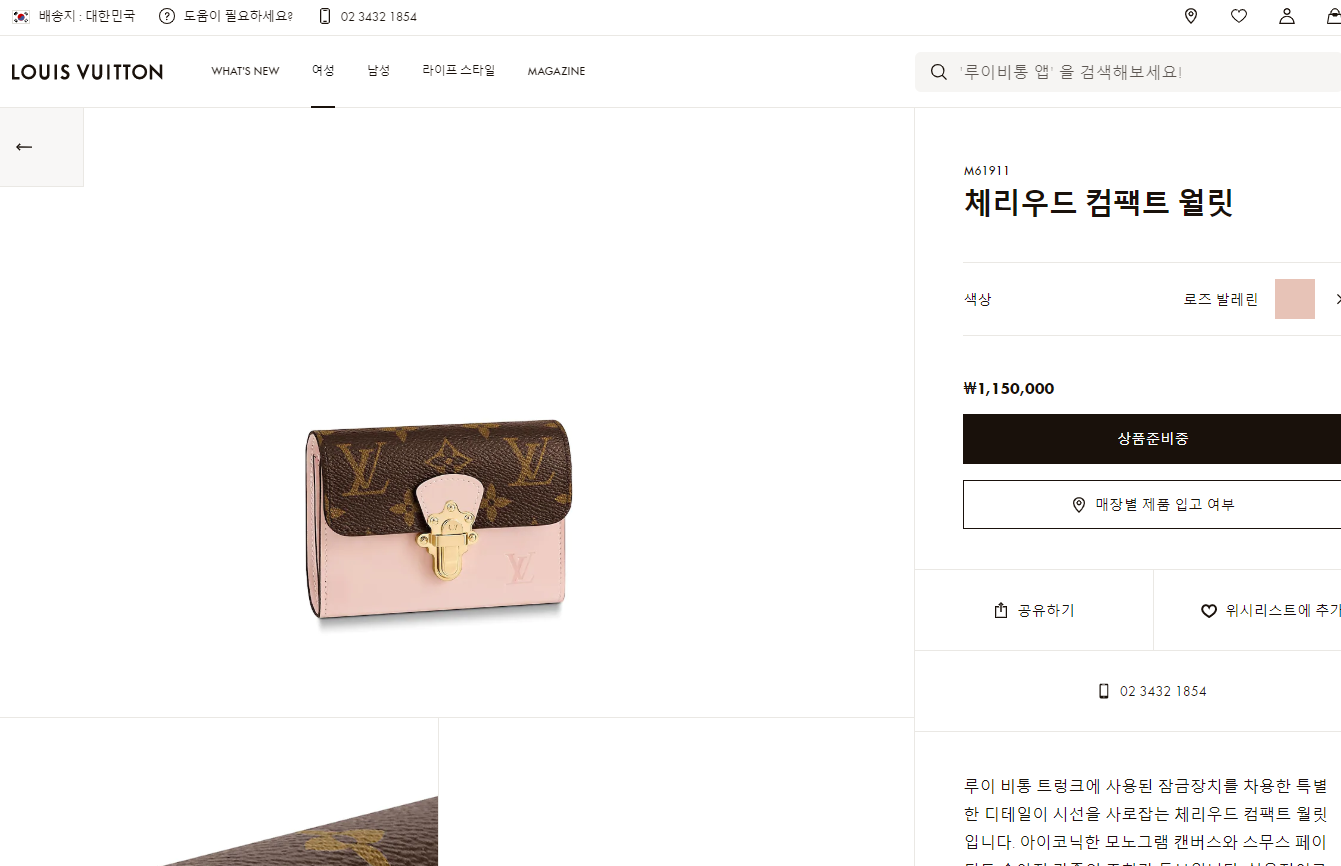Screen dimensions: 1341x866
Task: Click the share icon next to 공유하기
Action: (x=1001, y=610)
